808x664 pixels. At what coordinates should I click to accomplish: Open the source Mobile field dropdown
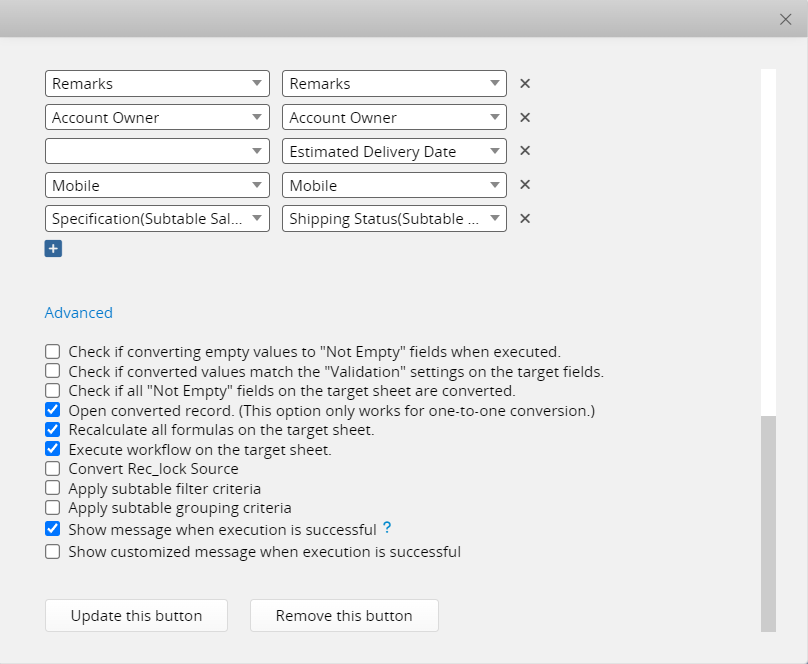pyautogui.click(x=157, y=185)
